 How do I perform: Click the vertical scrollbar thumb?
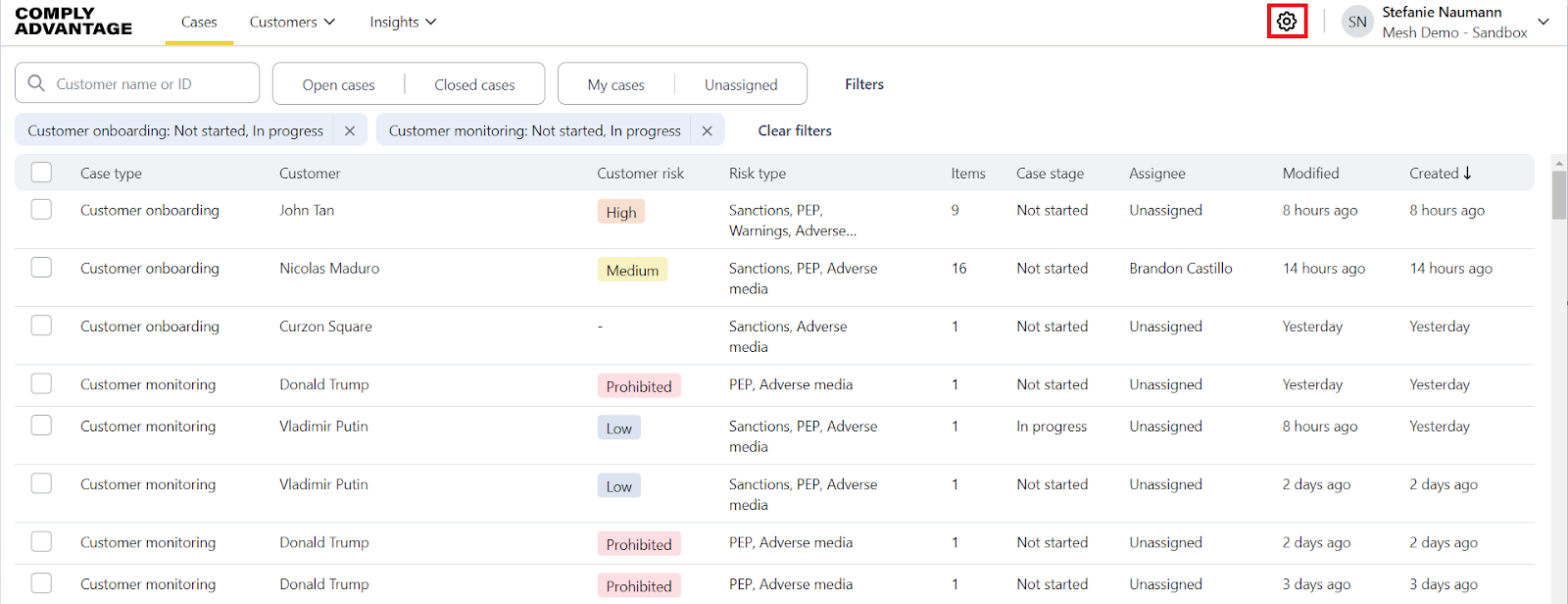pyautogui.click(x=1559, y=194)
